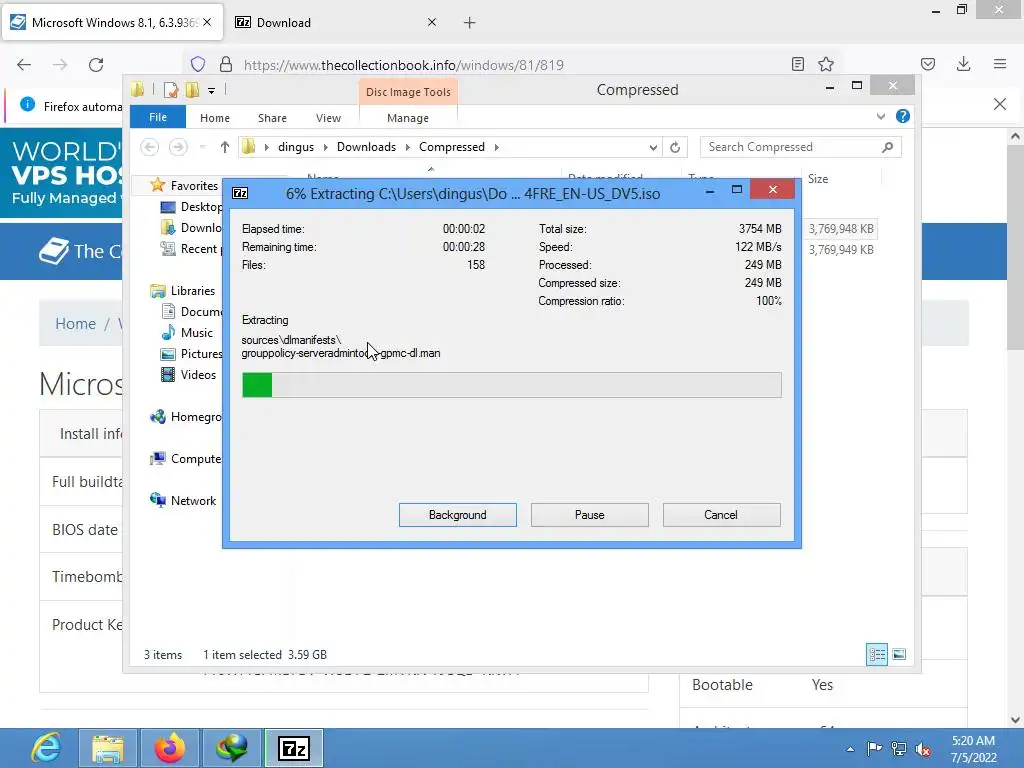
Task: Click 7-Zip icon in extraction dialog title
Action: (x=240, y=193)
